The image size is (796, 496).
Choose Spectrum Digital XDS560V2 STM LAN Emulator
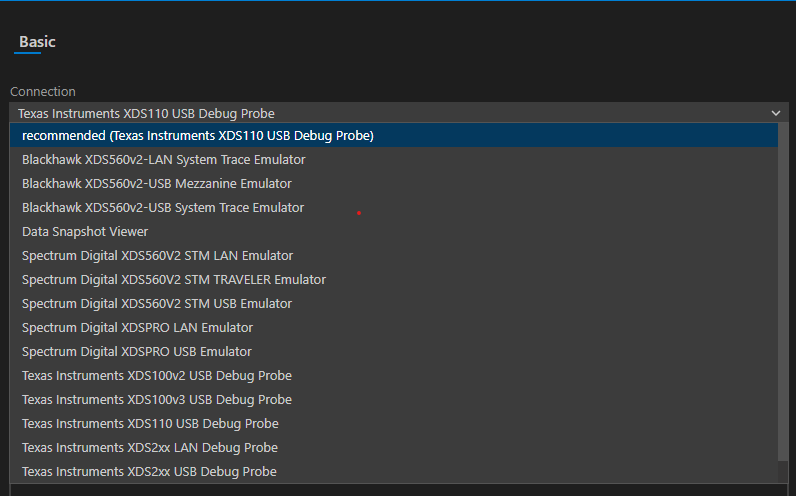click(157, 256)
